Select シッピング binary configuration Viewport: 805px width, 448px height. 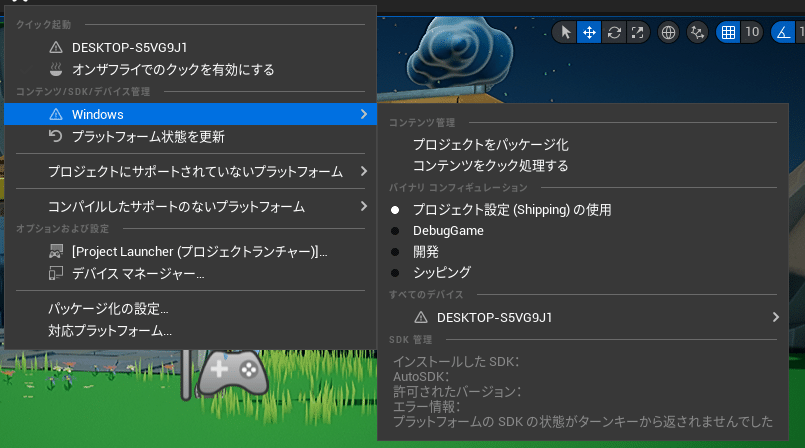pyautogui.click(x=583, y=272)
